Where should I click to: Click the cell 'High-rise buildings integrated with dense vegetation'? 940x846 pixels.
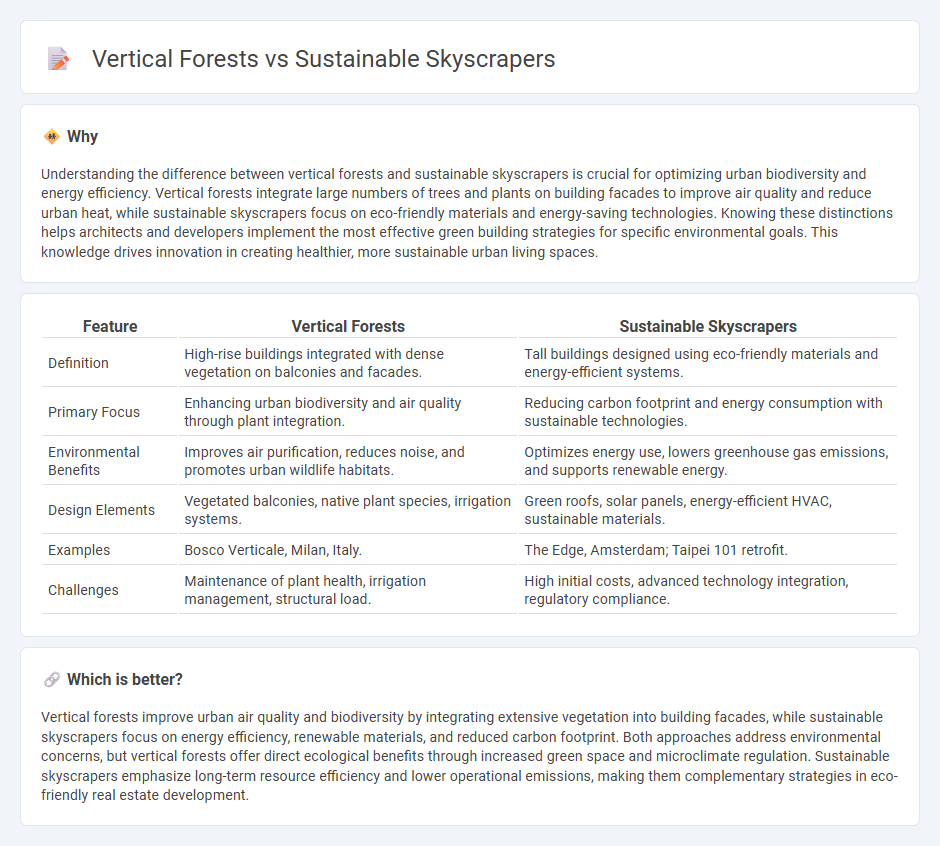click(348, 363)
